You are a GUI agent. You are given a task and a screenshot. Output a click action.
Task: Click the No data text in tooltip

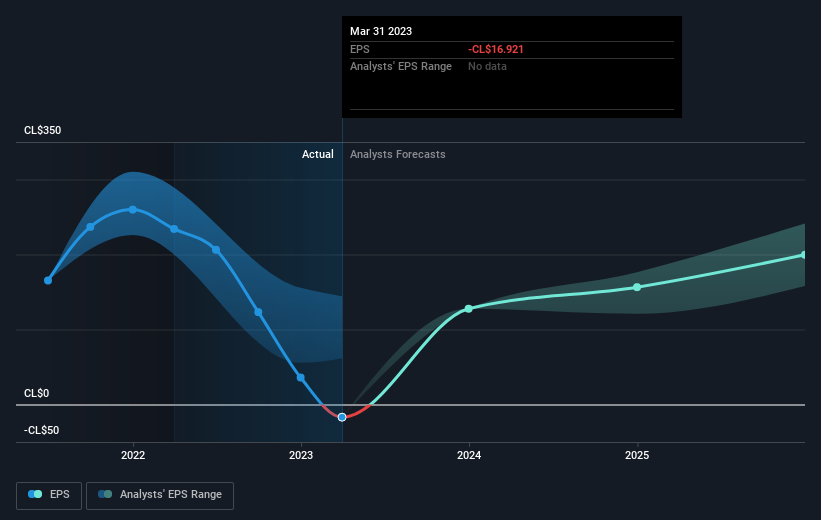[x=487, y=67]
